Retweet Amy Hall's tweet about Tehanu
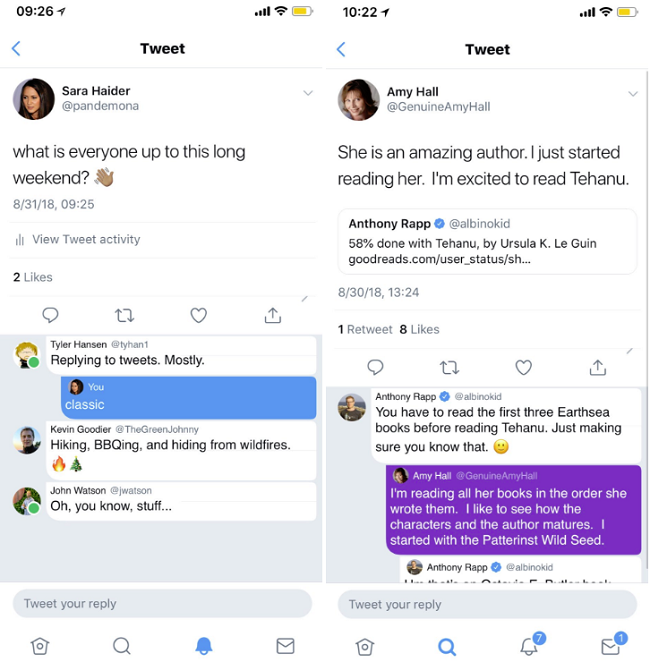 tap(449, 367)
